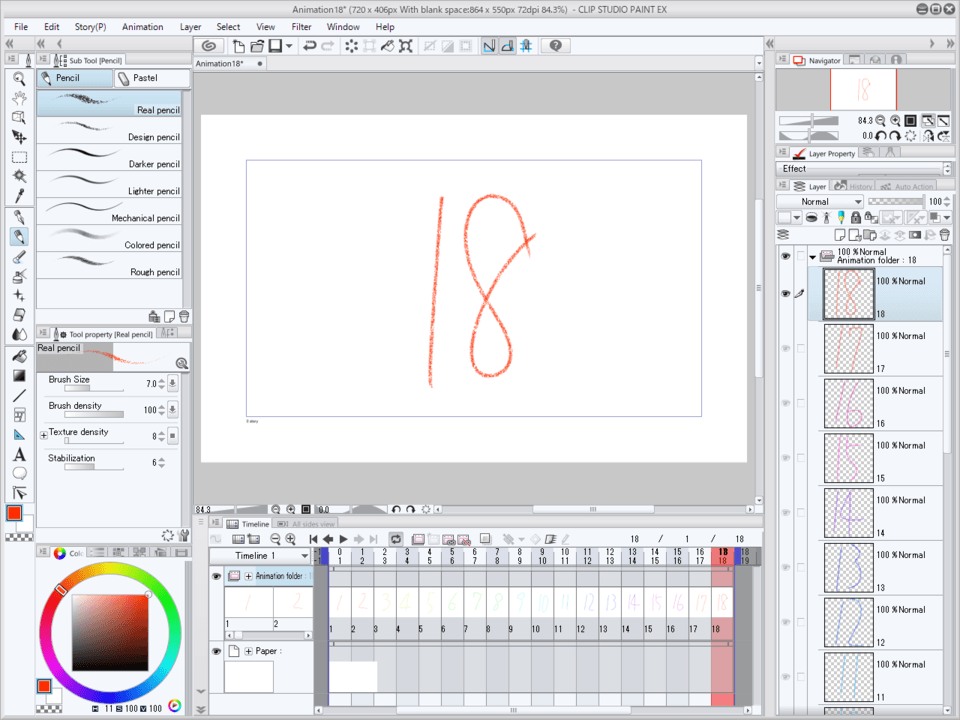Toggle visibility of the Paper track
This screenshot has width=960, height=720.
pyautogui.click(x=218, y=651)
